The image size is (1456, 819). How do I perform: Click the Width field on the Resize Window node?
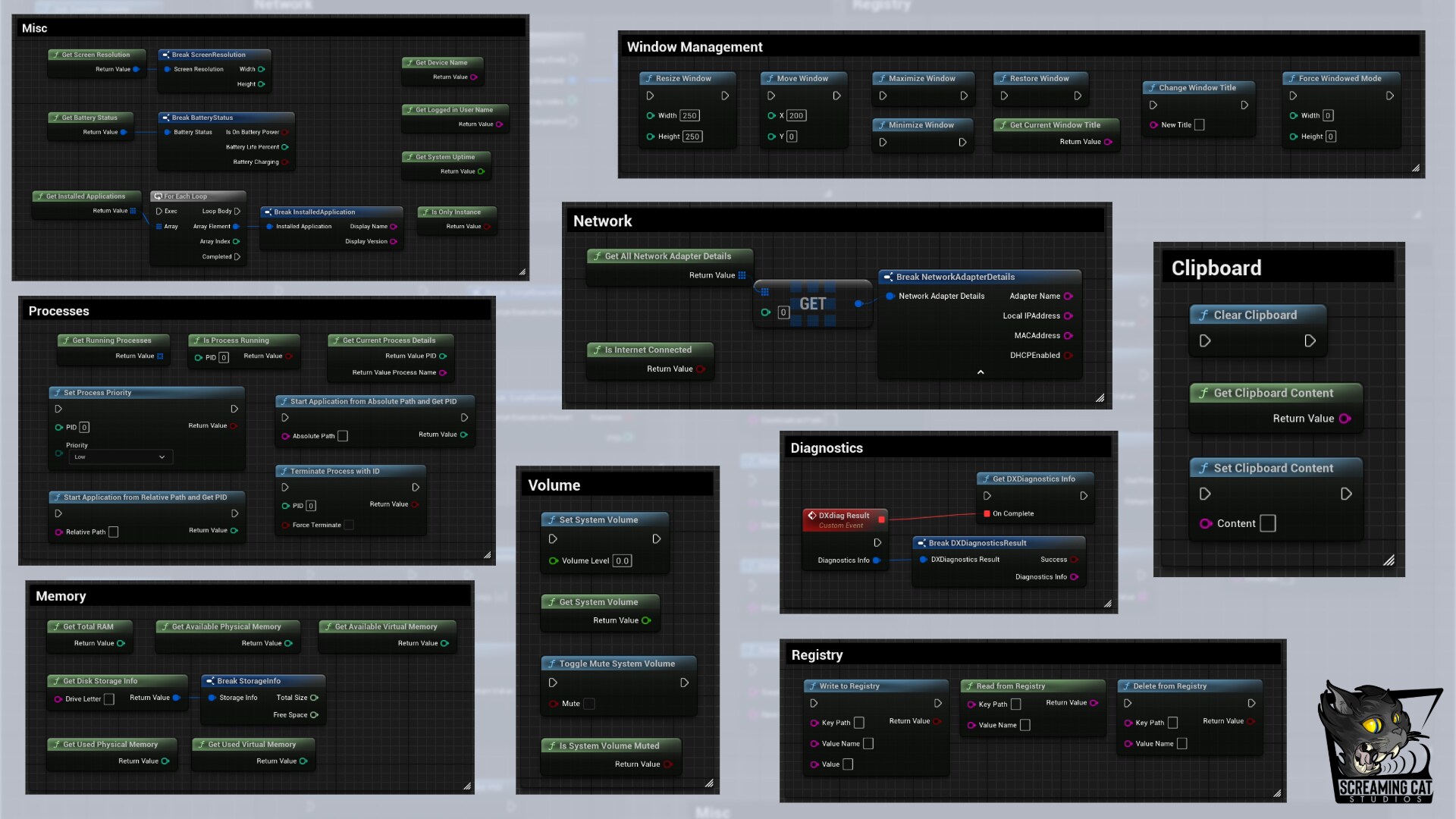point(689,116)
